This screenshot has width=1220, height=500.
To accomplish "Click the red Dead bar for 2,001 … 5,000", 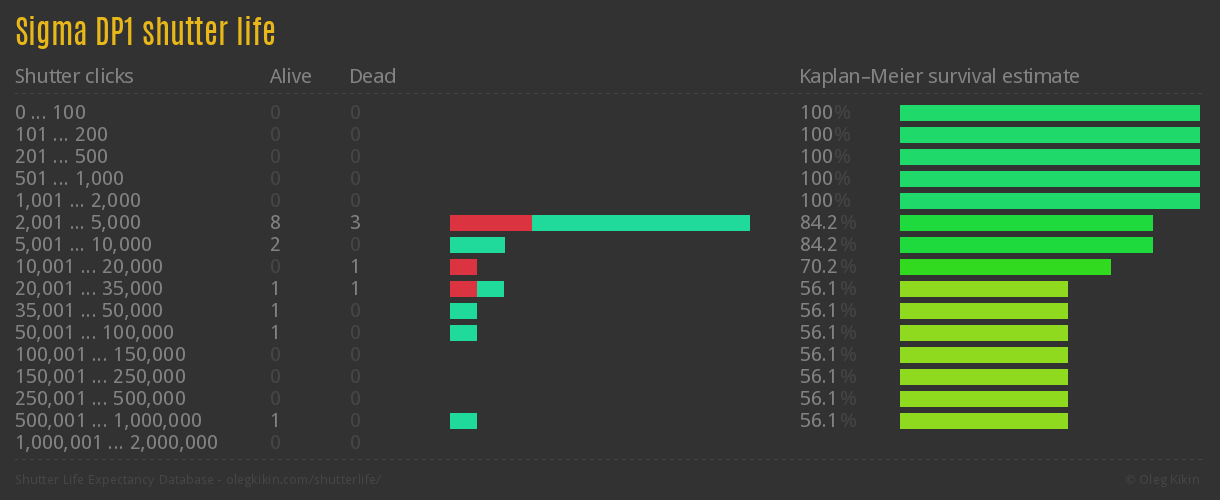I will (x=490, y=223).
